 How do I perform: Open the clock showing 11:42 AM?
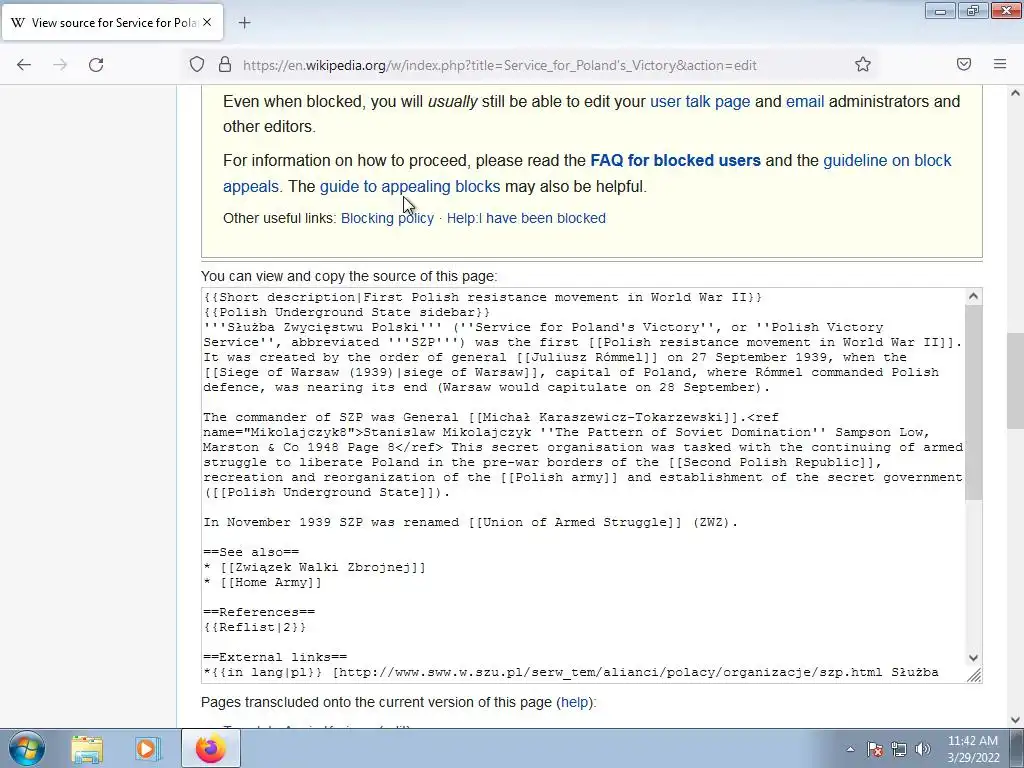pyautogui.click(x=972, y=749)
